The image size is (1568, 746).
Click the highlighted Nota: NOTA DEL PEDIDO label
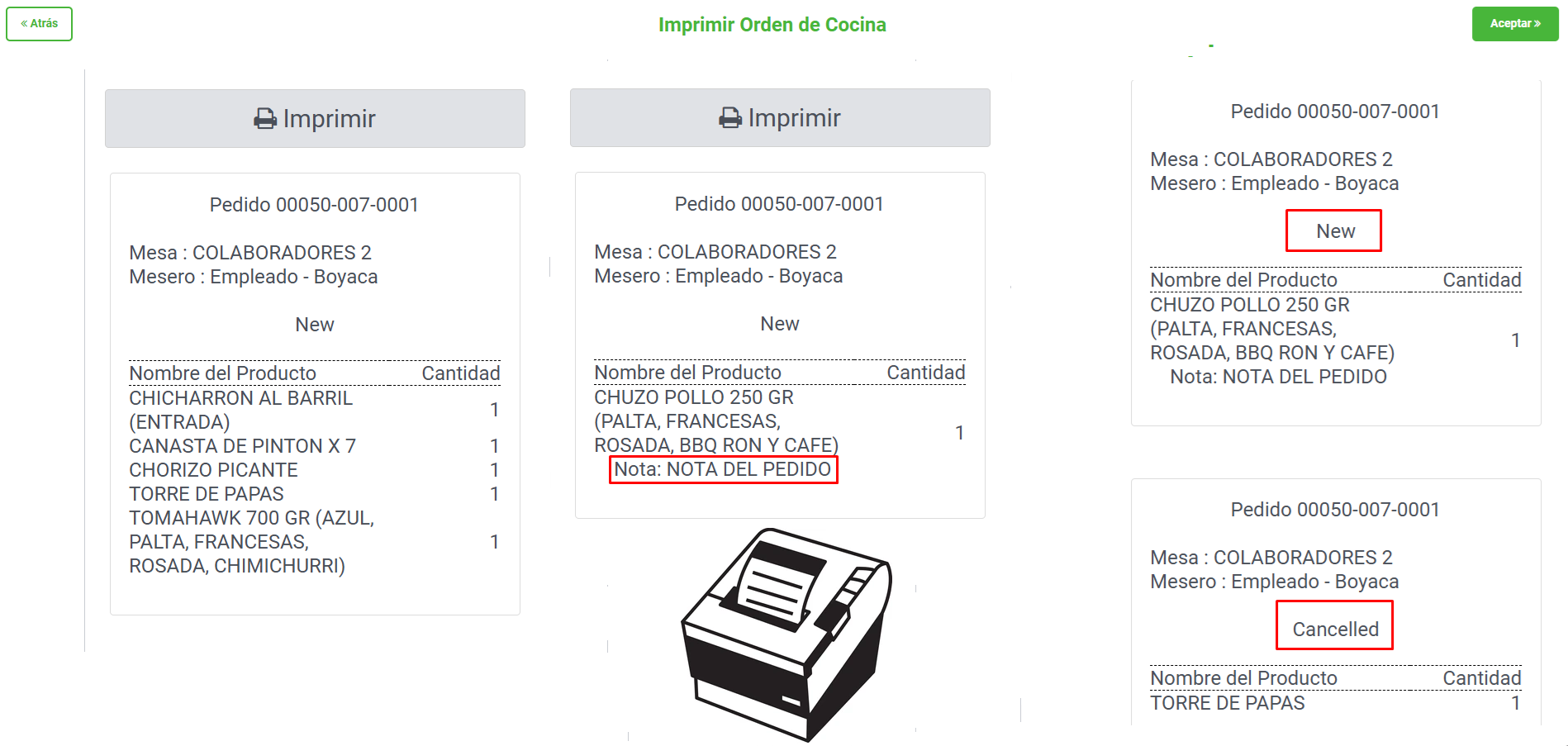(x=723, y=469)
